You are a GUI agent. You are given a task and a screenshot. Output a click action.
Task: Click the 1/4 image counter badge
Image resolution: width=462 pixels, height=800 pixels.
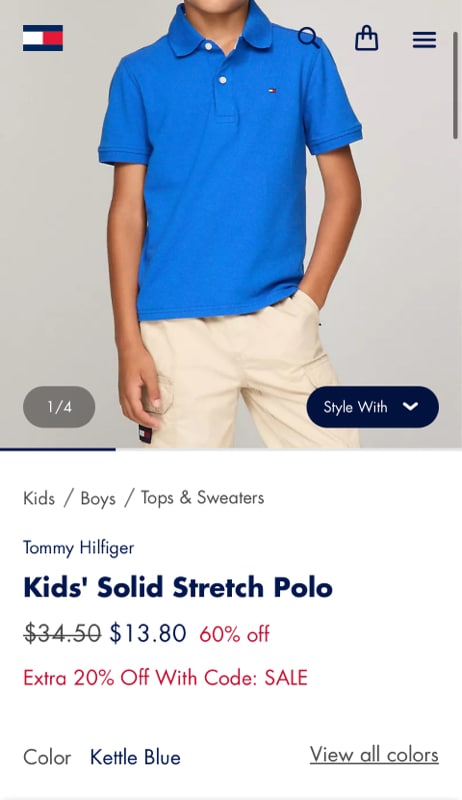[59, 407]
